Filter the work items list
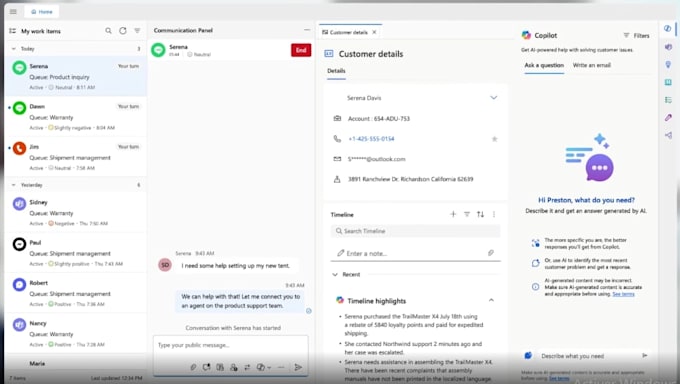 pos(137,31)
